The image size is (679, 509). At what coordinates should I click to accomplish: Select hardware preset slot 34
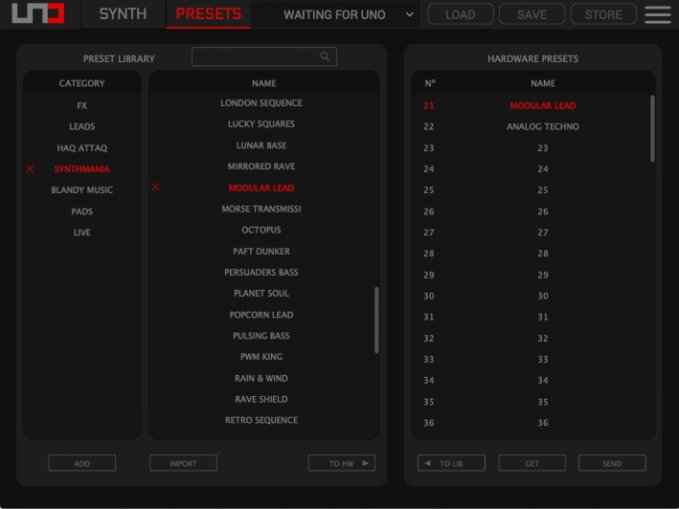(x=530, y=380)
